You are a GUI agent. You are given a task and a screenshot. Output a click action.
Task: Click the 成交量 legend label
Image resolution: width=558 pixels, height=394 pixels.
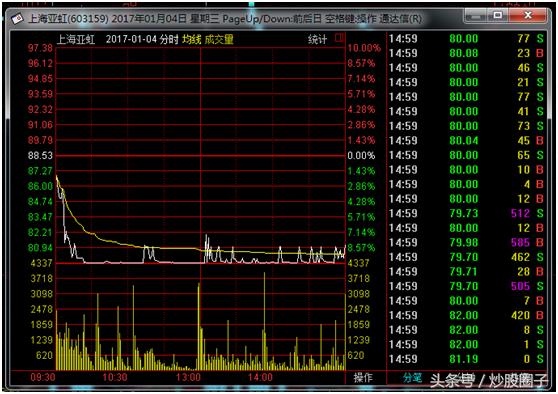pyautogui.click(x=219, y=39)
